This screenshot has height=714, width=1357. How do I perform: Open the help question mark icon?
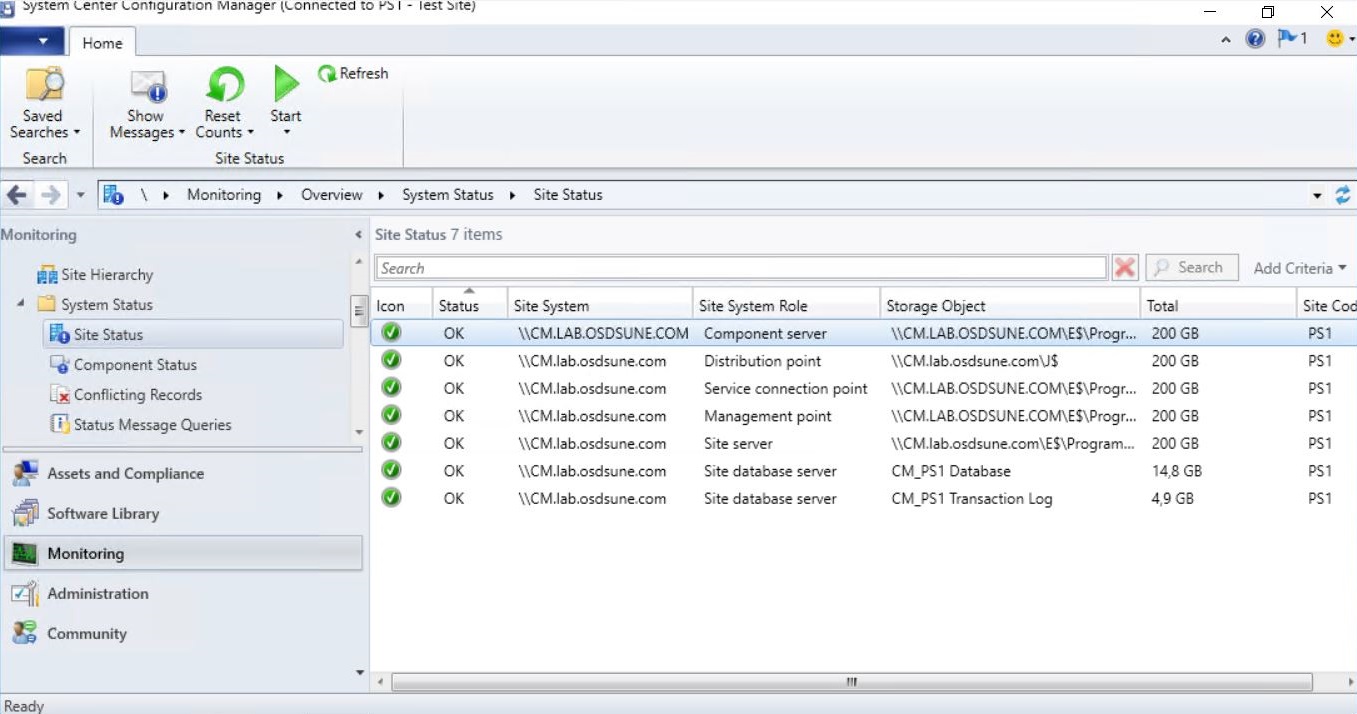coord(1255,39)
